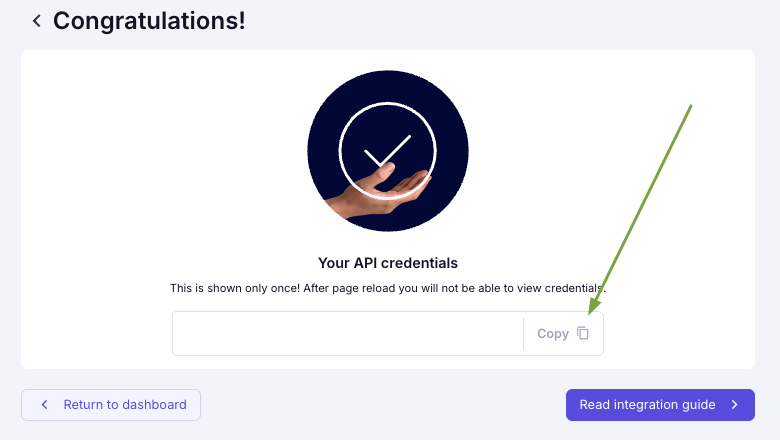Focus the API credentials text field
This screenshot has width=780, height=440.
point(348,334)
